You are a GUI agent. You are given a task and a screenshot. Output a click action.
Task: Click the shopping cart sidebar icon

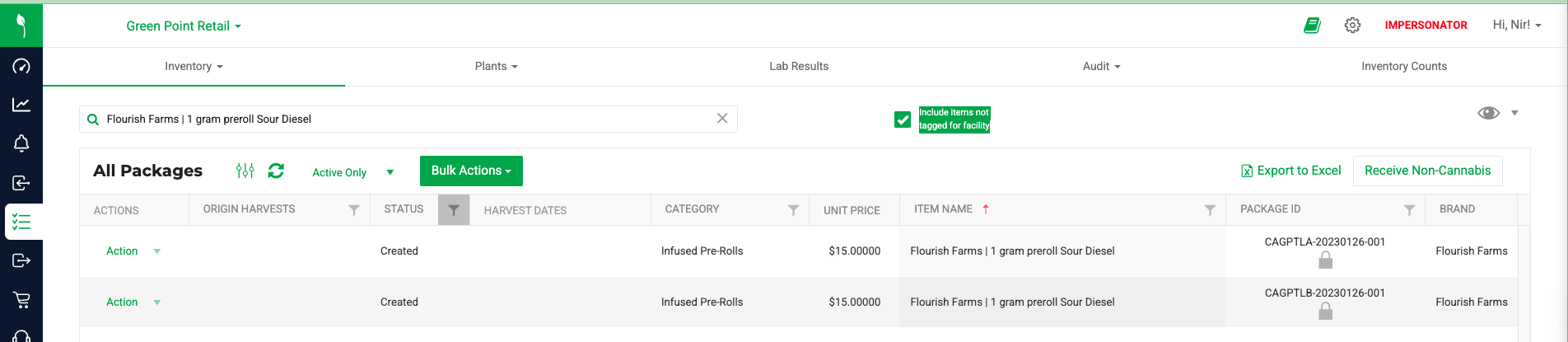(21, 299)
